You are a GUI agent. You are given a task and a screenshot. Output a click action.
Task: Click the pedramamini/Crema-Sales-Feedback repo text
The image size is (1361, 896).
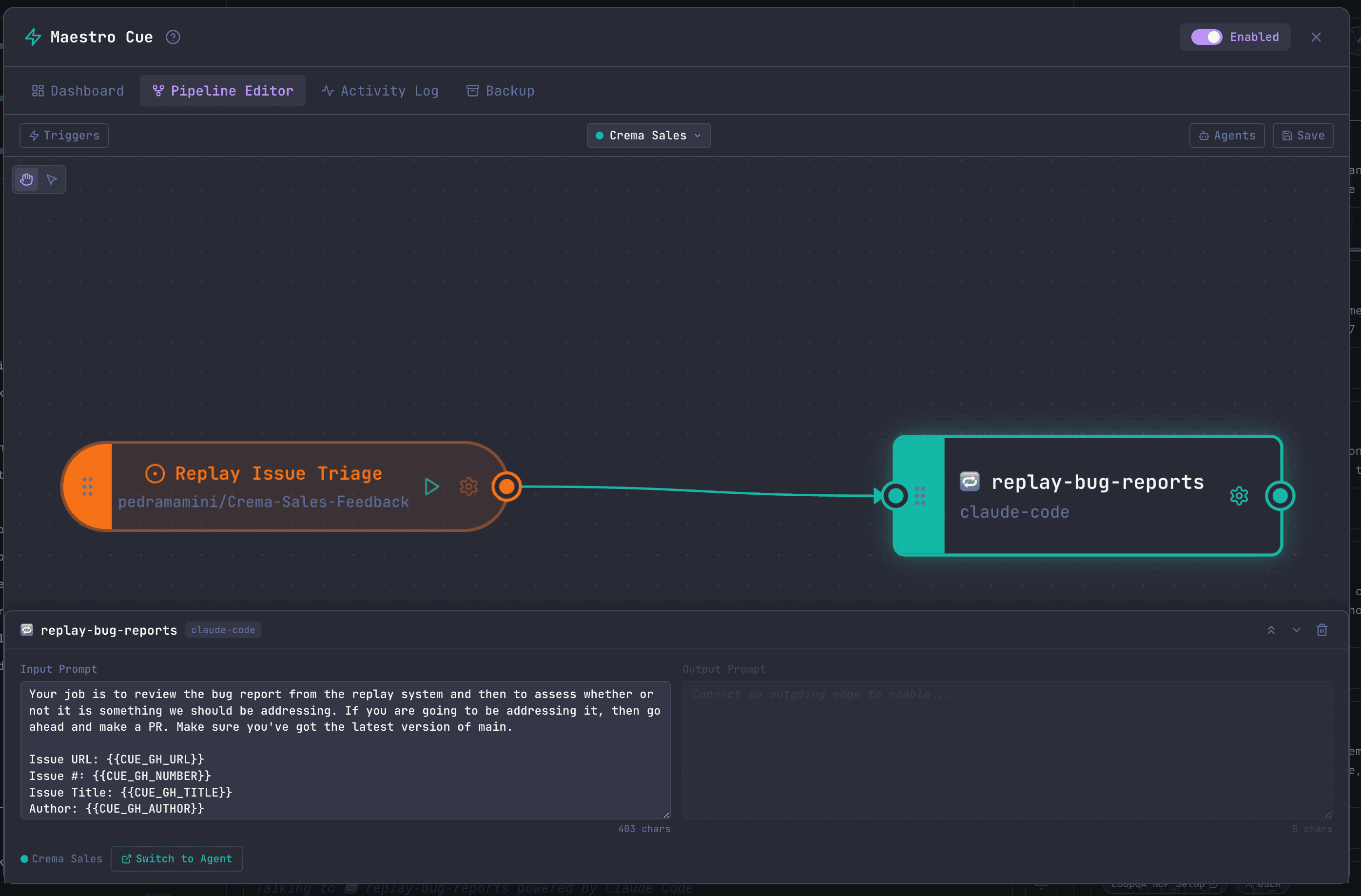[x=264, y=502]
